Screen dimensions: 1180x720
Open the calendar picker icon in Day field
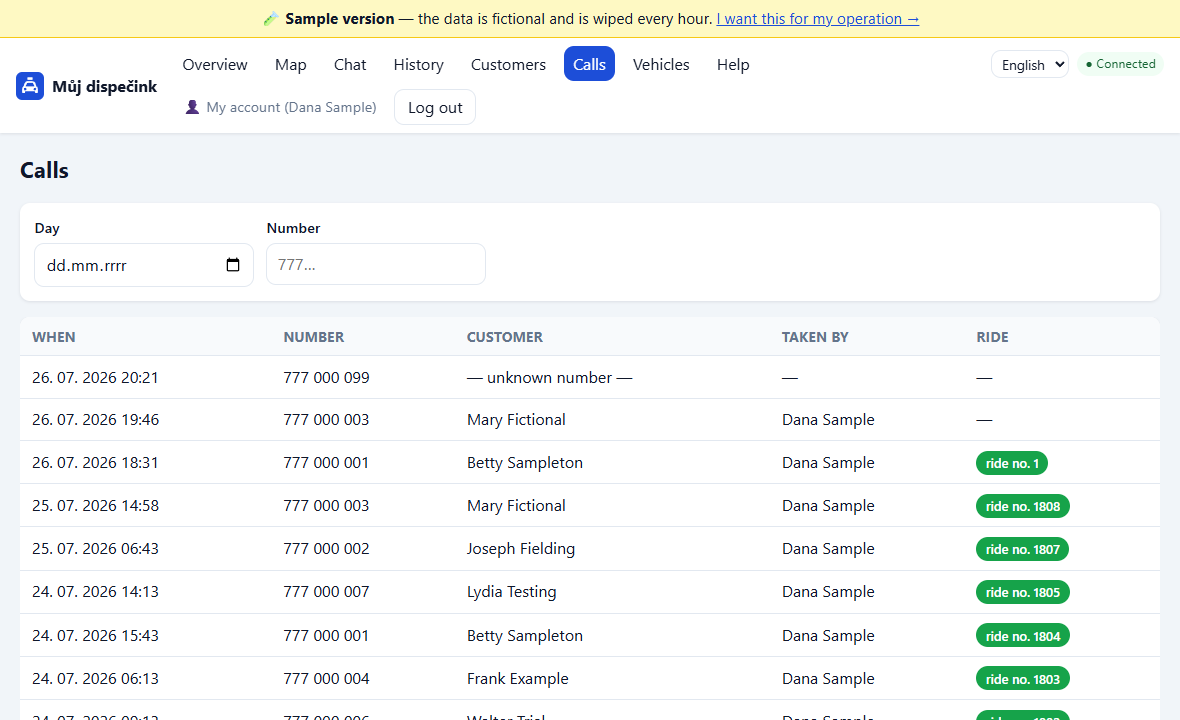233,265
